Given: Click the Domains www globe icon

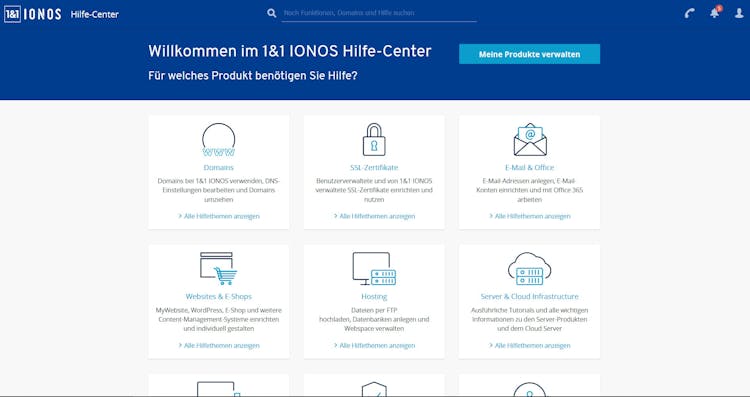Looking at the screenshot, I should pyautogui.click(x=219, y=140).
